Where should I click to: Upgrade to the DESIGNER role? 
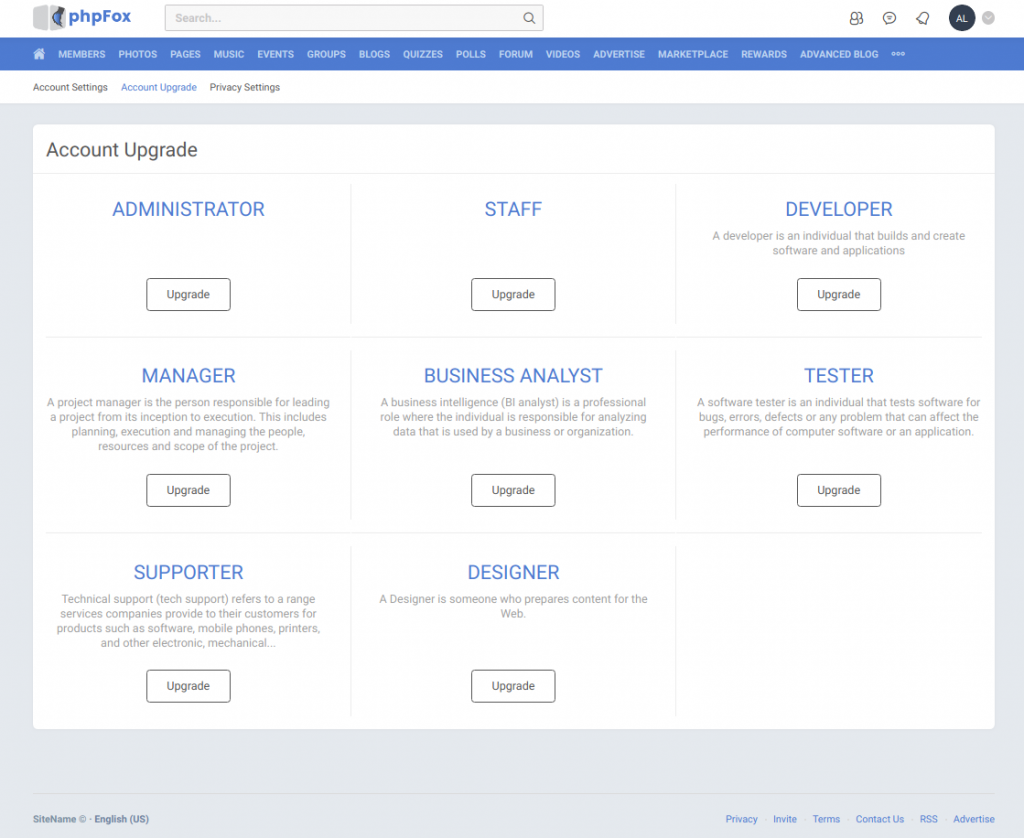(513, 686)
